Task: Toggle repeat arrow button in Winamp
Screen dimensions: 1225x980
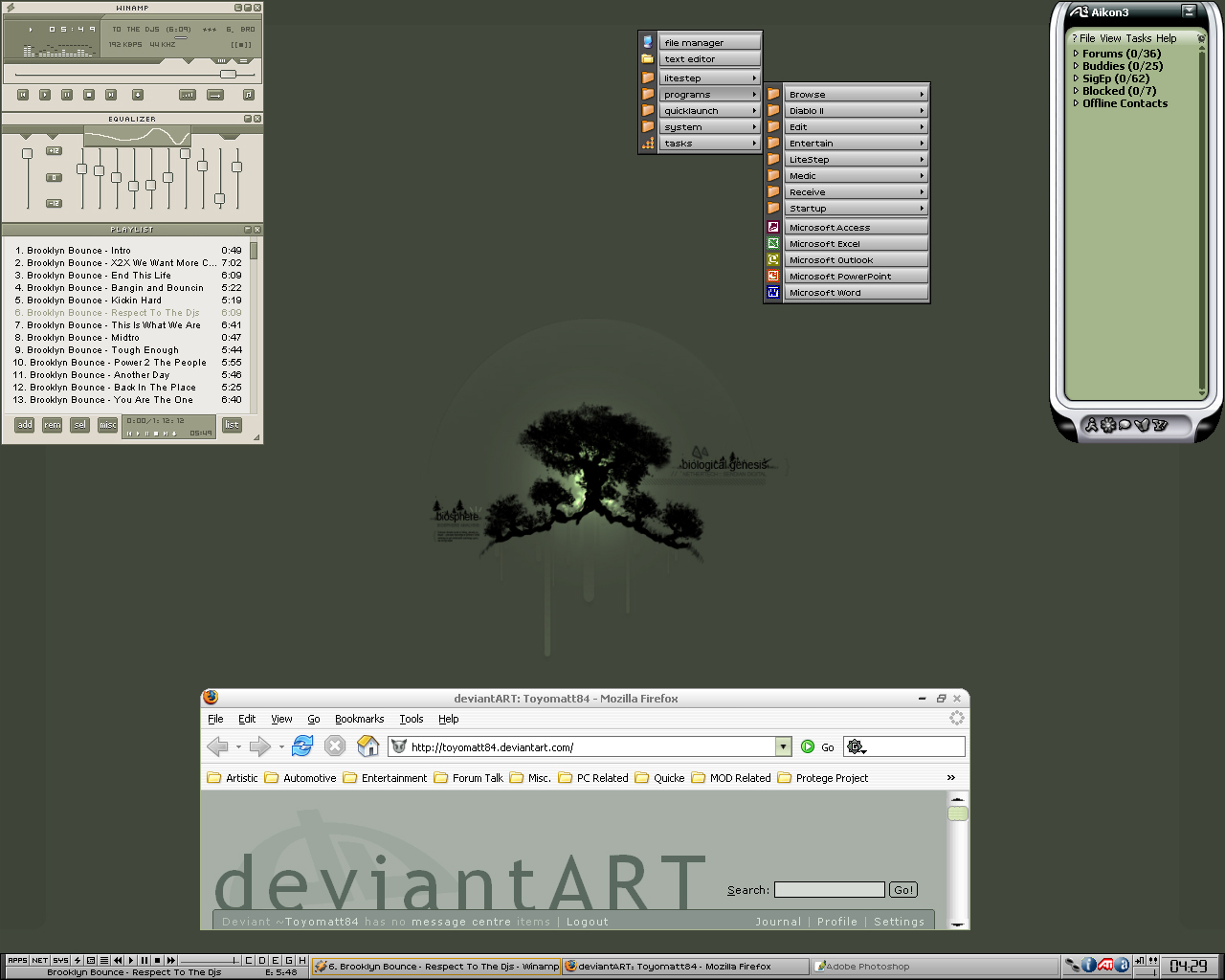Action: click(x=215, y=95)
